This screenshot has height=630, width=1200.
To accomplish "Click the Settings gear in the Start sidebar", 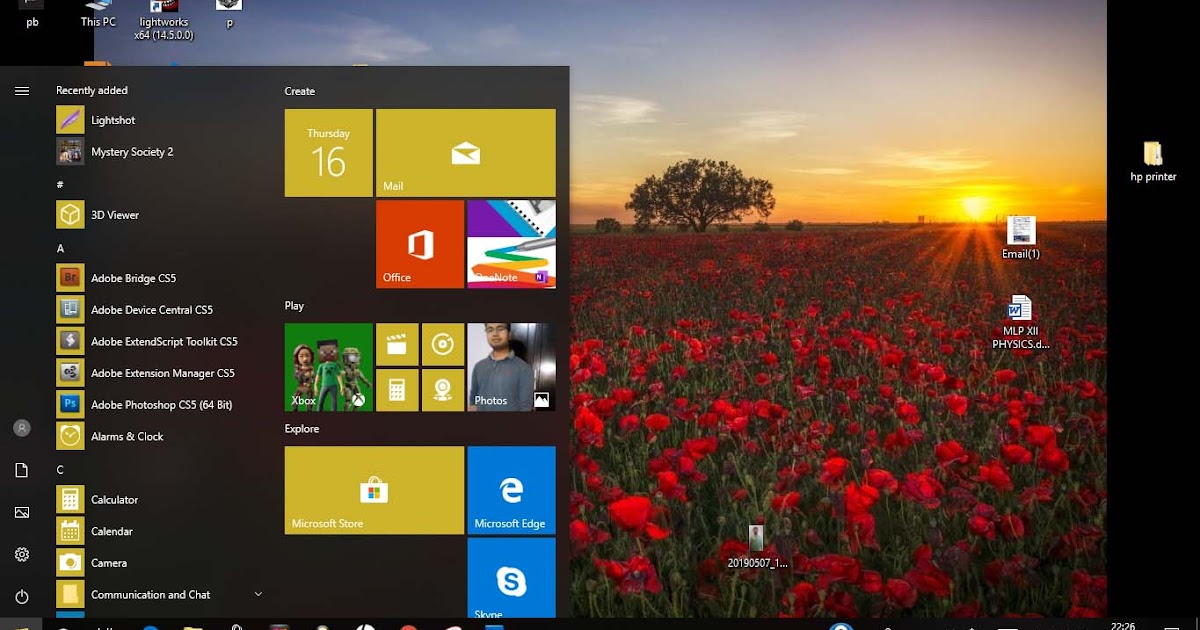I will [21, 553].
